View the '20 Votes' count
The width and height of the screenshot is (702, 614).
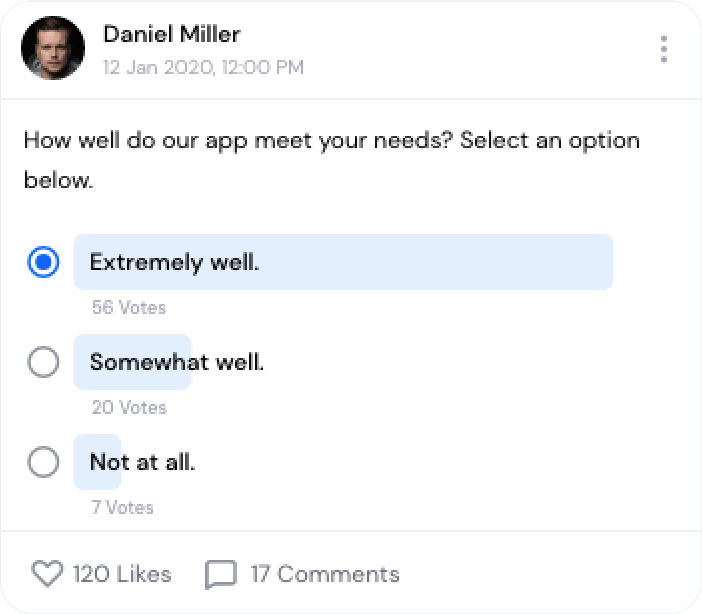click(129, 407)
